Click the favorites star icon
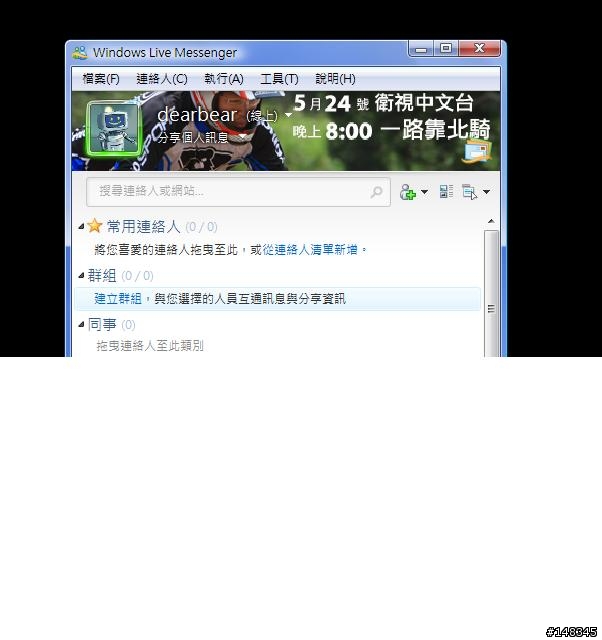Screen dimensions: 602x640 [95, 225]
